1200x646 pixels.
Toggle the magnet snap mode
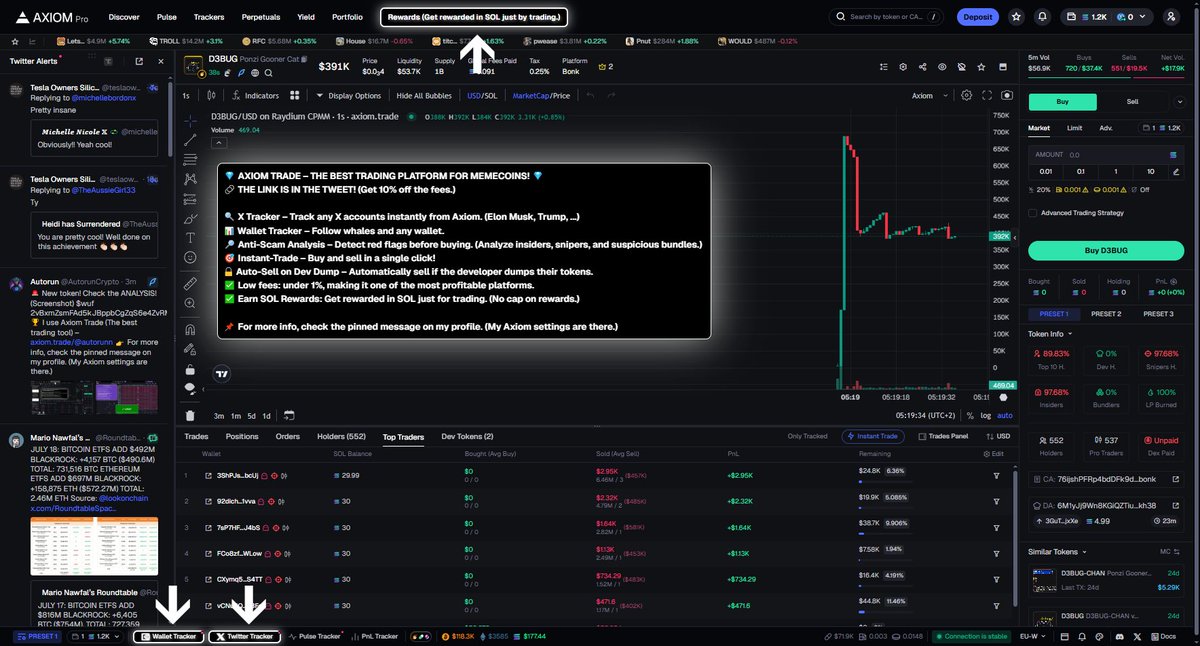coord(190,329)
